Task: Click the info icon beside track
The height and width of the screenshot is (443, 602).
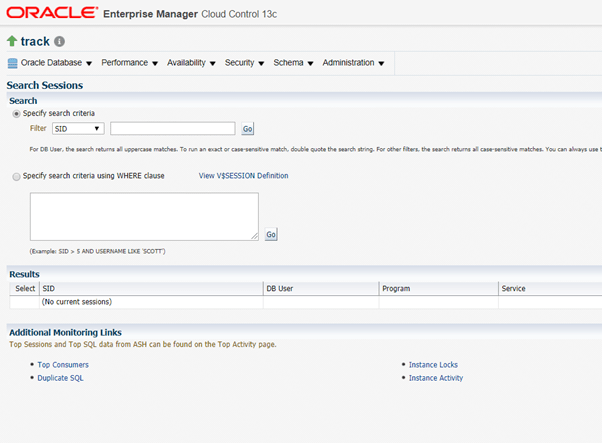Action: (59, 42)
